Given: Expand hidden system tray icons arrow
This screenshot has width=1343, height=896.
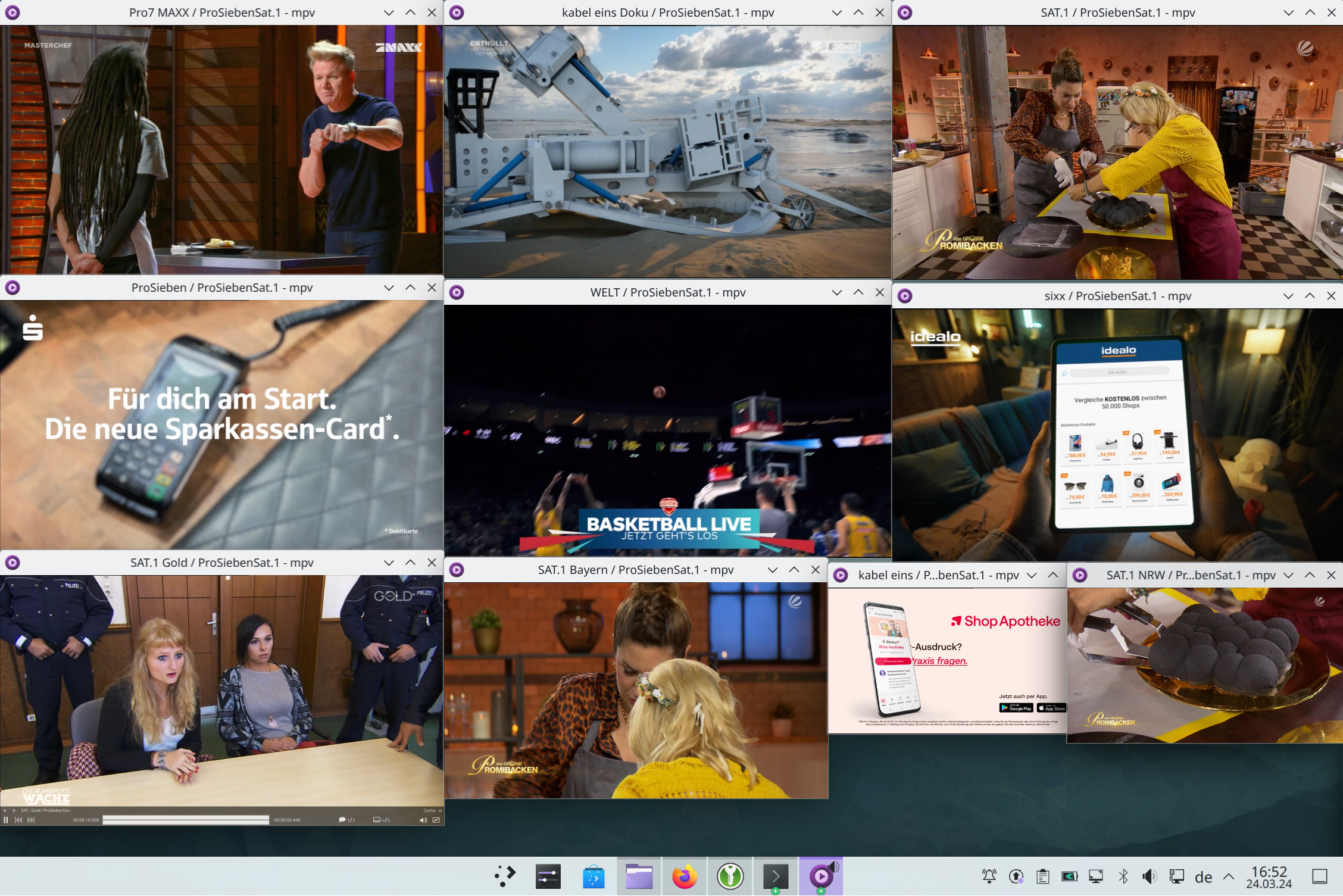Looking at the screenshot, I should pyautogui.click(x=1229, y=876).
